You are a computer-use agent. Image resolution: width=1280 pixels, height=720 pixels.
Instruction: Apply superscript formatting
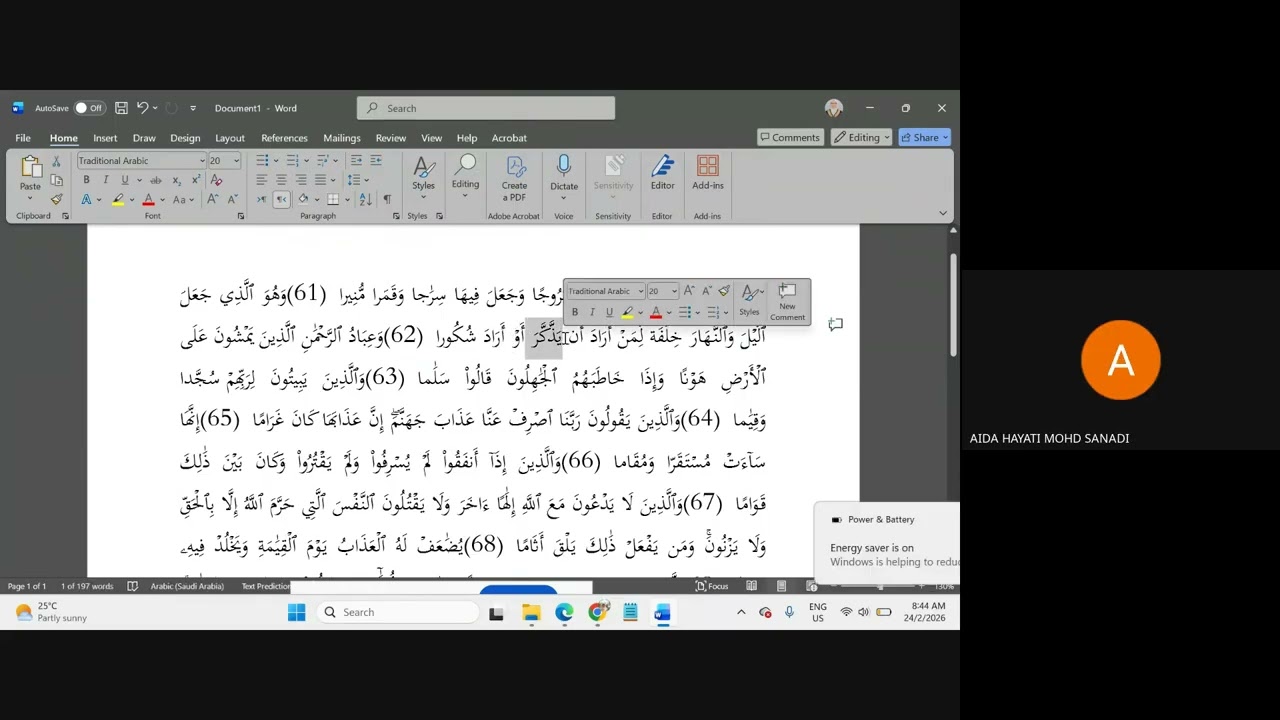[195, 180]
